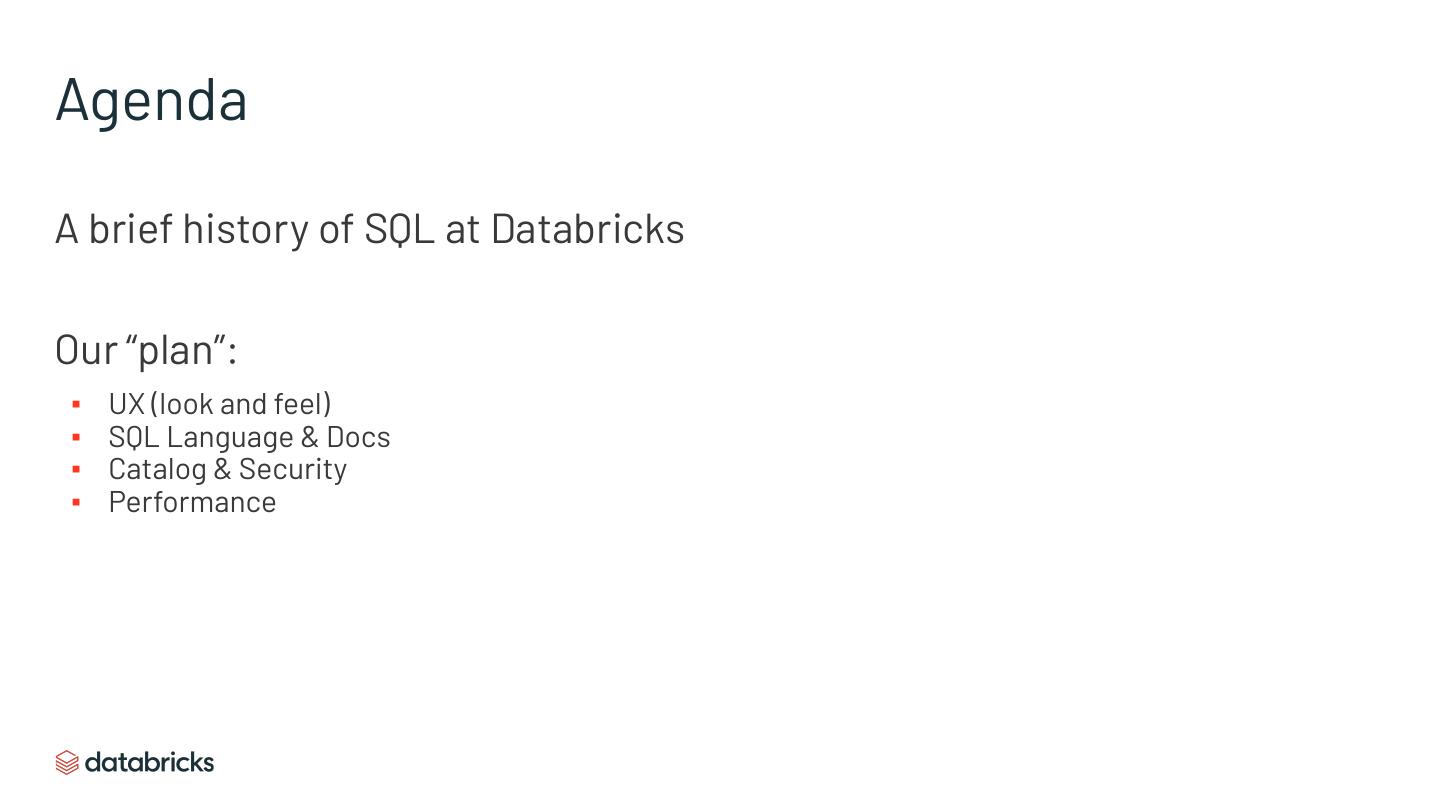The height and width of the screenshot is (810, 1440).
Task: Select the 'Our "plan":' heading
Action: 146,350
